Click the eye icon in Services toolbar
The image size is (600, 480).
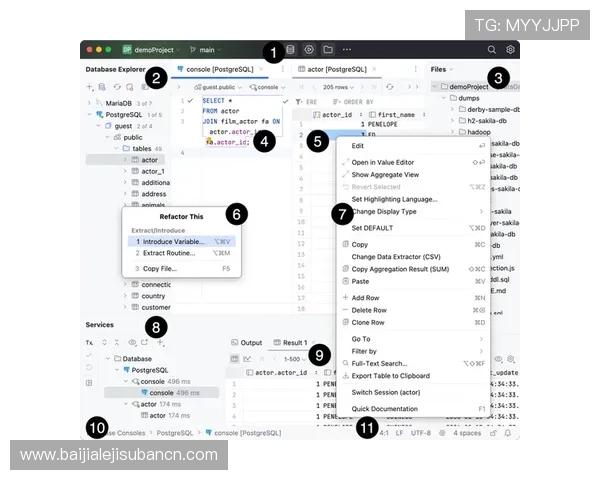[132, 342]
